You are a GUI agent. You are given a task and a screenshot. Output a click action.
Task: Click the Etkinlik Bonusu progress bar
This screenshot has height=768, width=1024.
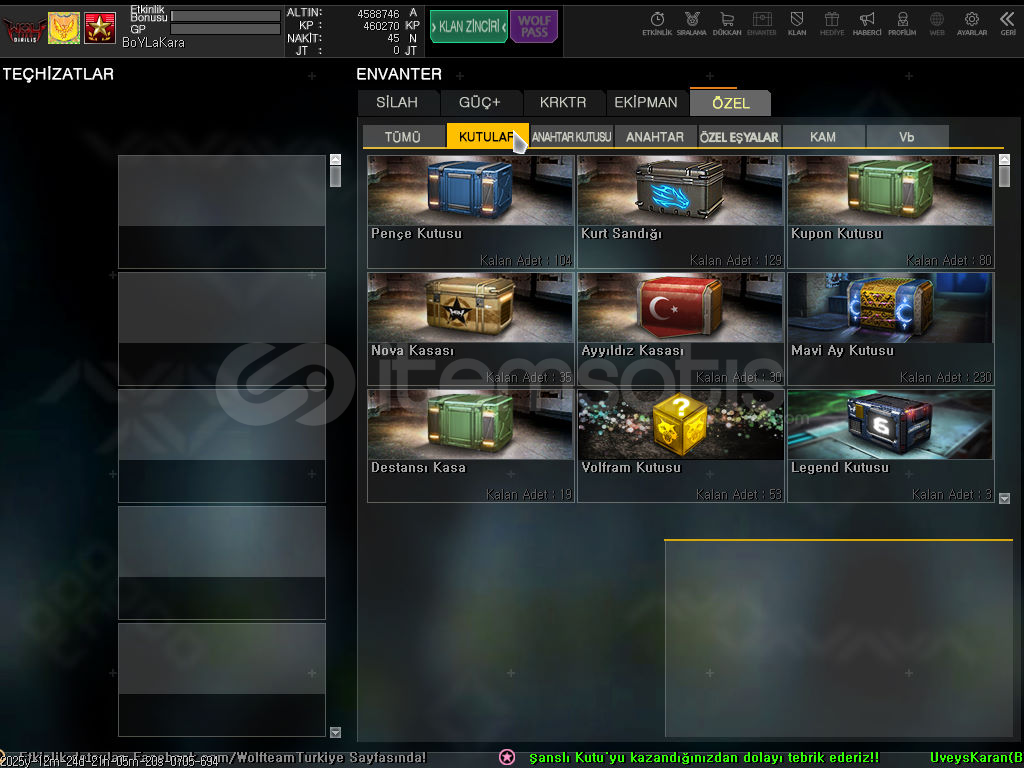[225, 16]
